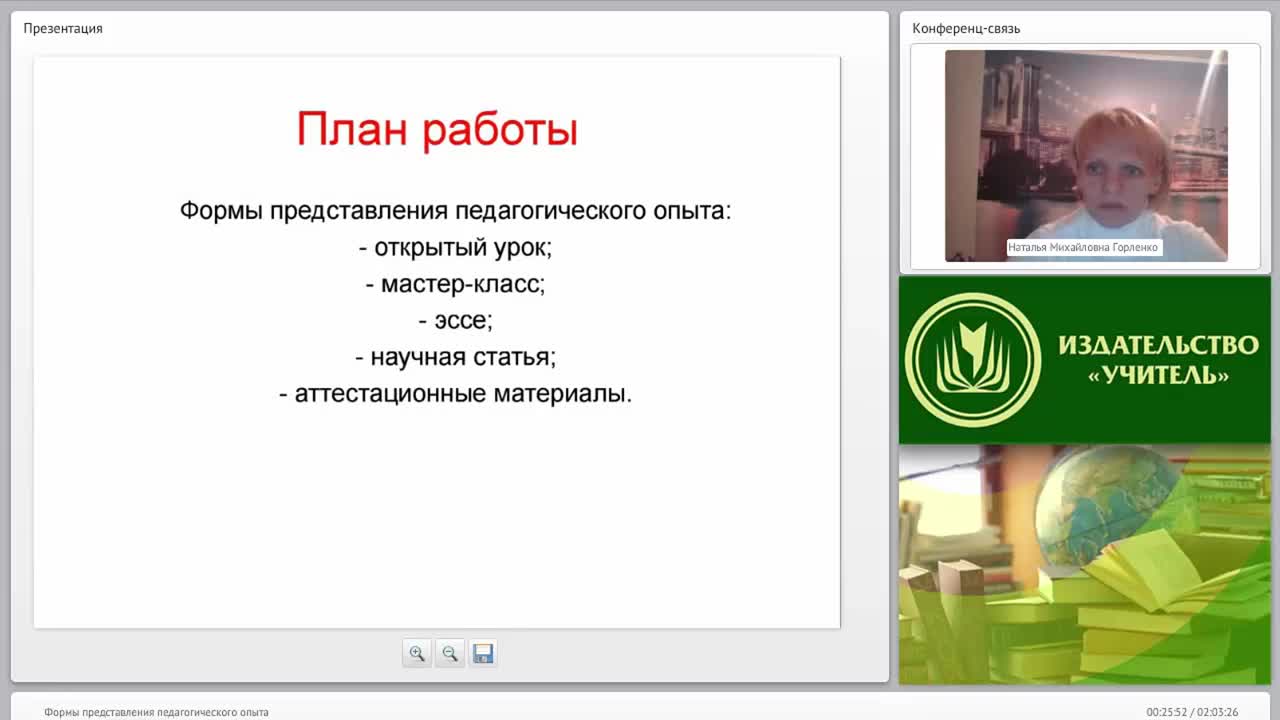This screenshot has width=1280, height=720.
Task: Click the globe and books image
Action: 1084,565
